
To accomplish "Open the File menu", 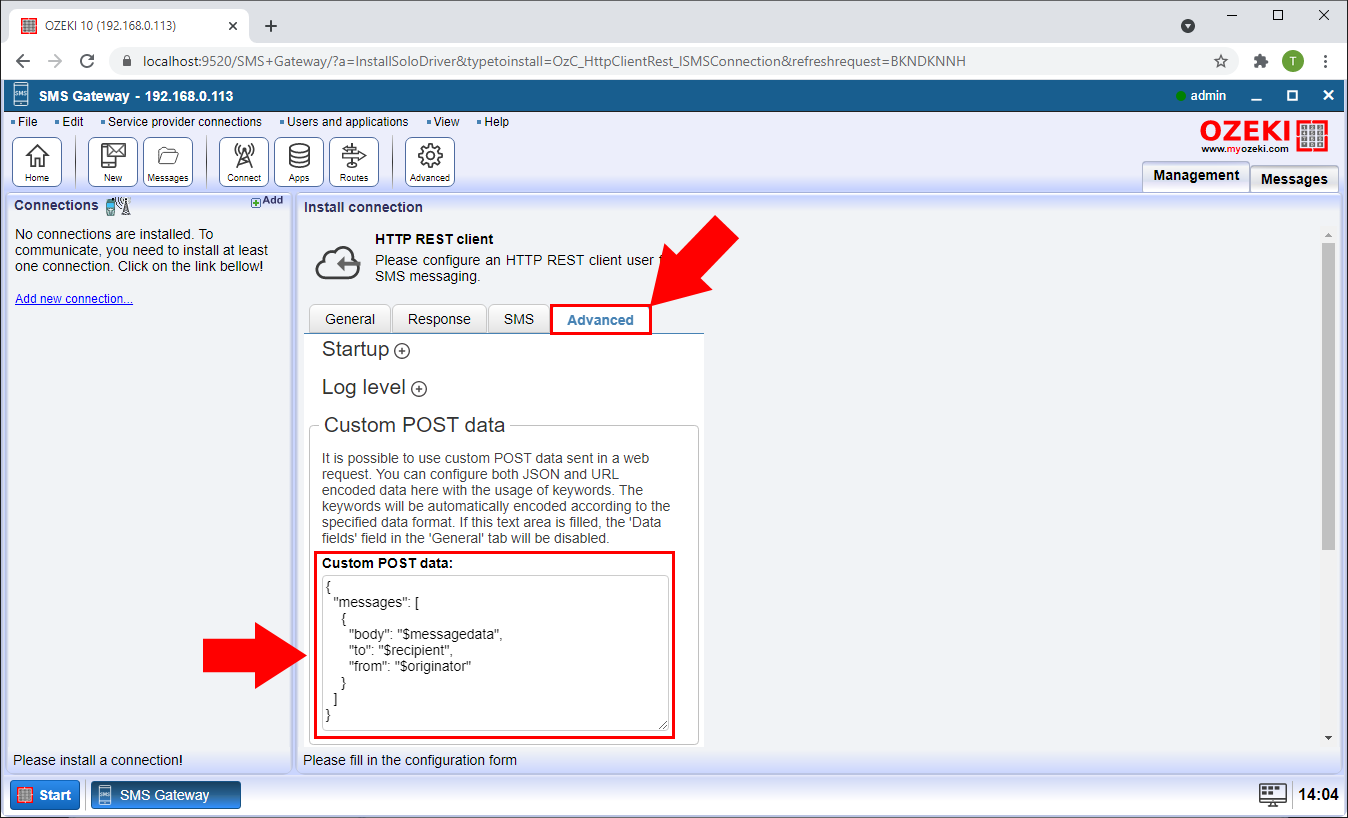I will tap(27, 122).
